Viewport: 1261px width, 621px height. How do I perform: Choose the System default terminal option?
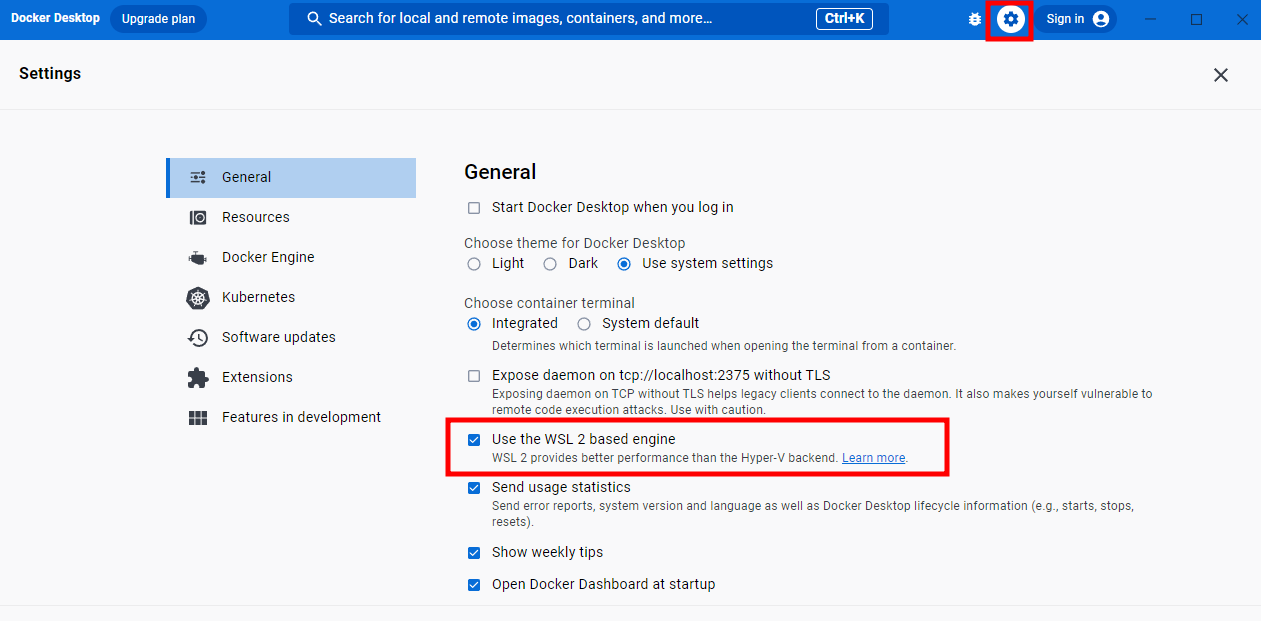pos(584,324)
